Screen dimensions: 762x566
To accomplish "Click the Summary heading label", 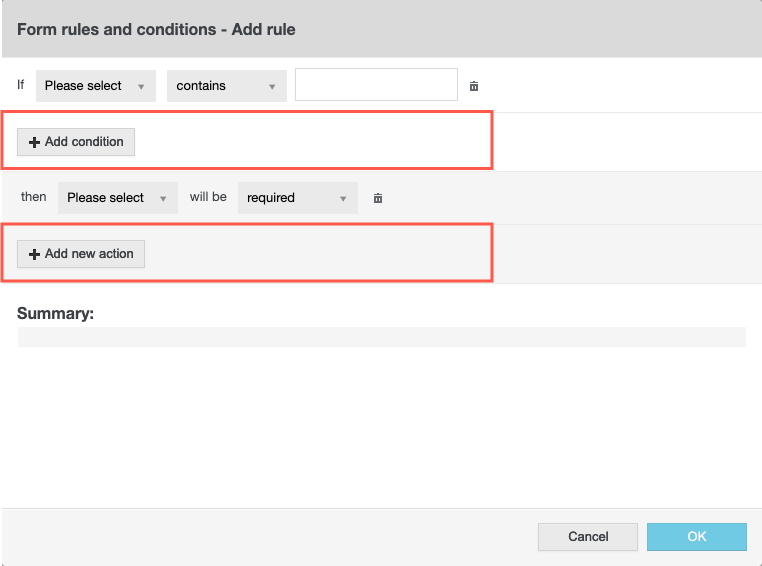I will tap(55, 313).
